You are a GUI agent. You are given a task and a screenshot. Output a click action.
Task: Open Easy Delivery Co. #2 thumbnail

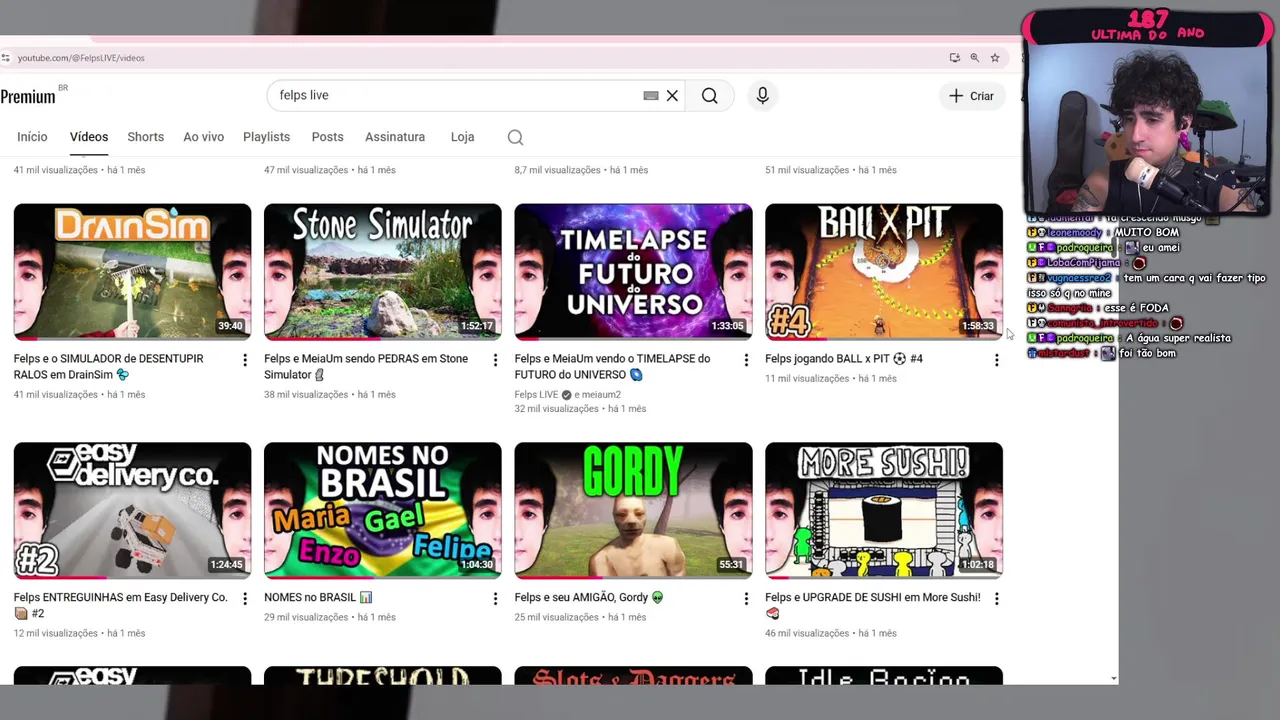(132, 510)
